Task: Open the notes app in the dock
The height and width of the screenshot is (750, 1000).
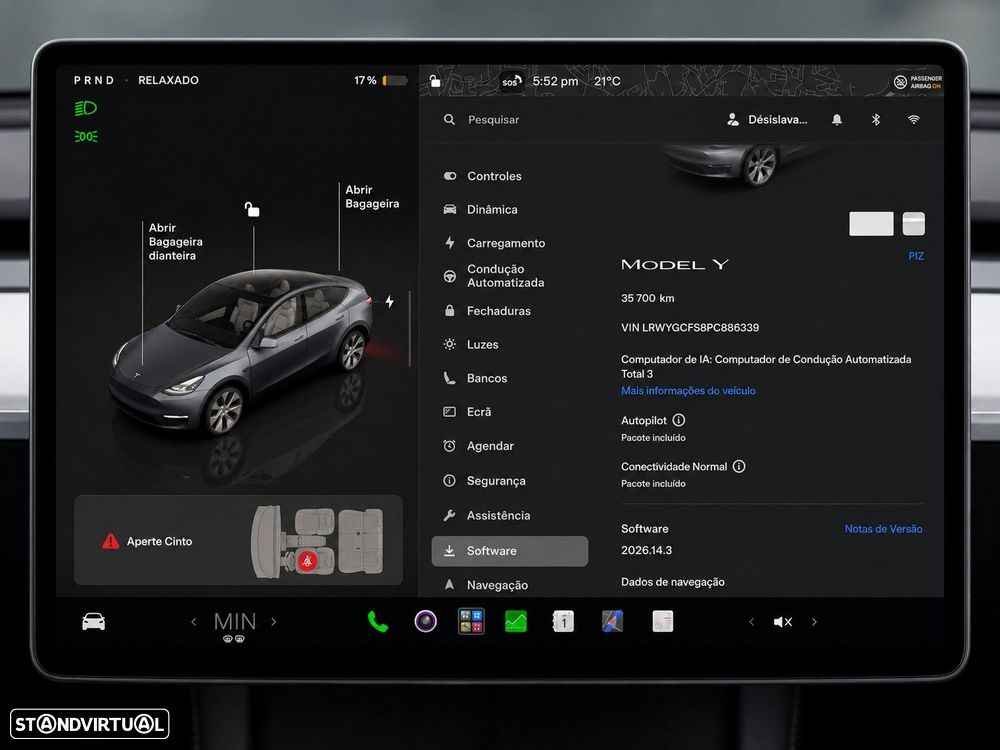Action: click(x=663, y=621)
